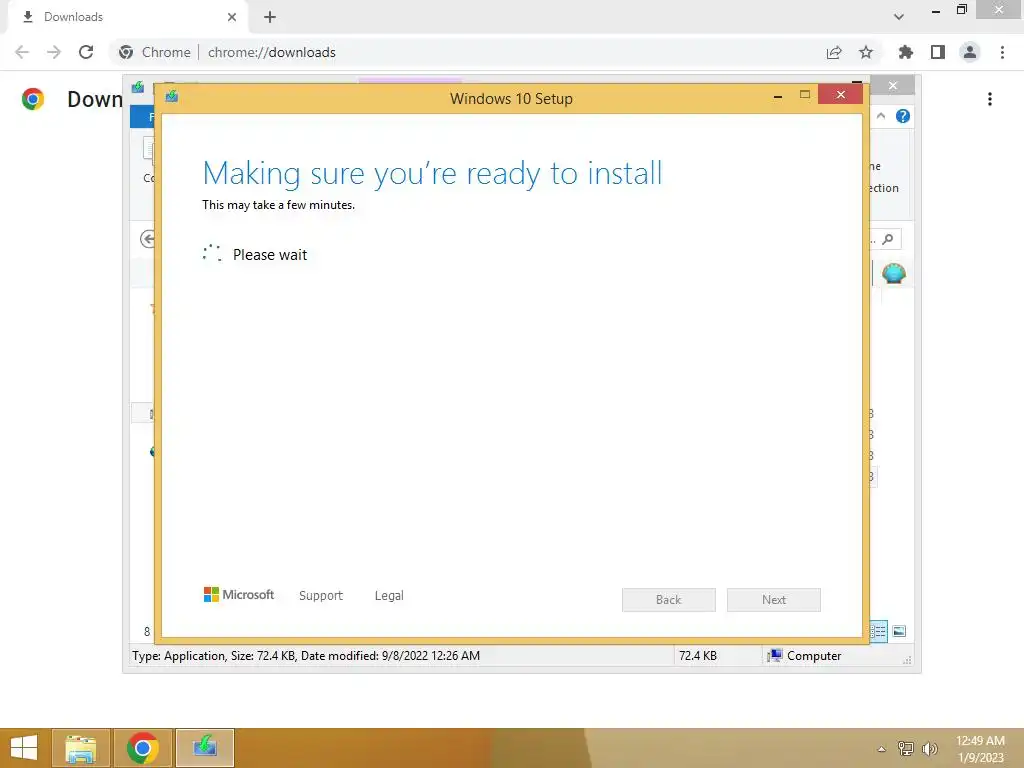
Task: Close the Windows 10 Setup window
Action: point(840,95)
